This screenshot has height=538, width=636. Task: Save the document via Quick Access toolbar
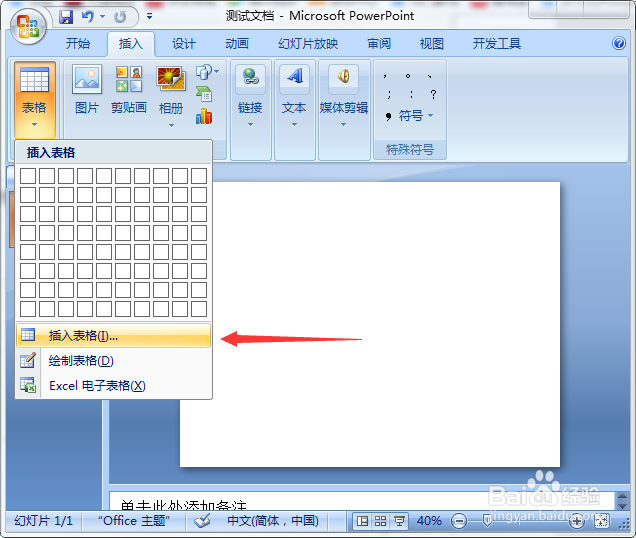(x=66, y=17)
